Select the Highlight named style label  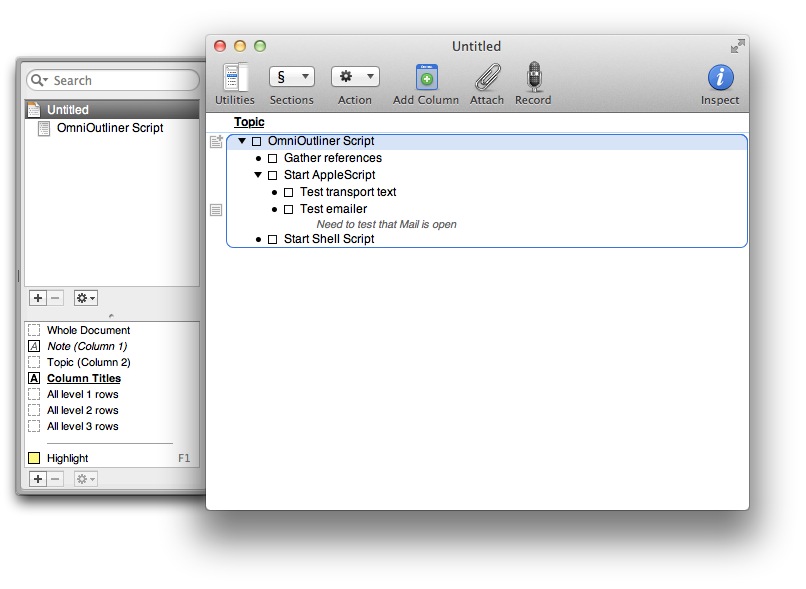click(x=67, y=458)
